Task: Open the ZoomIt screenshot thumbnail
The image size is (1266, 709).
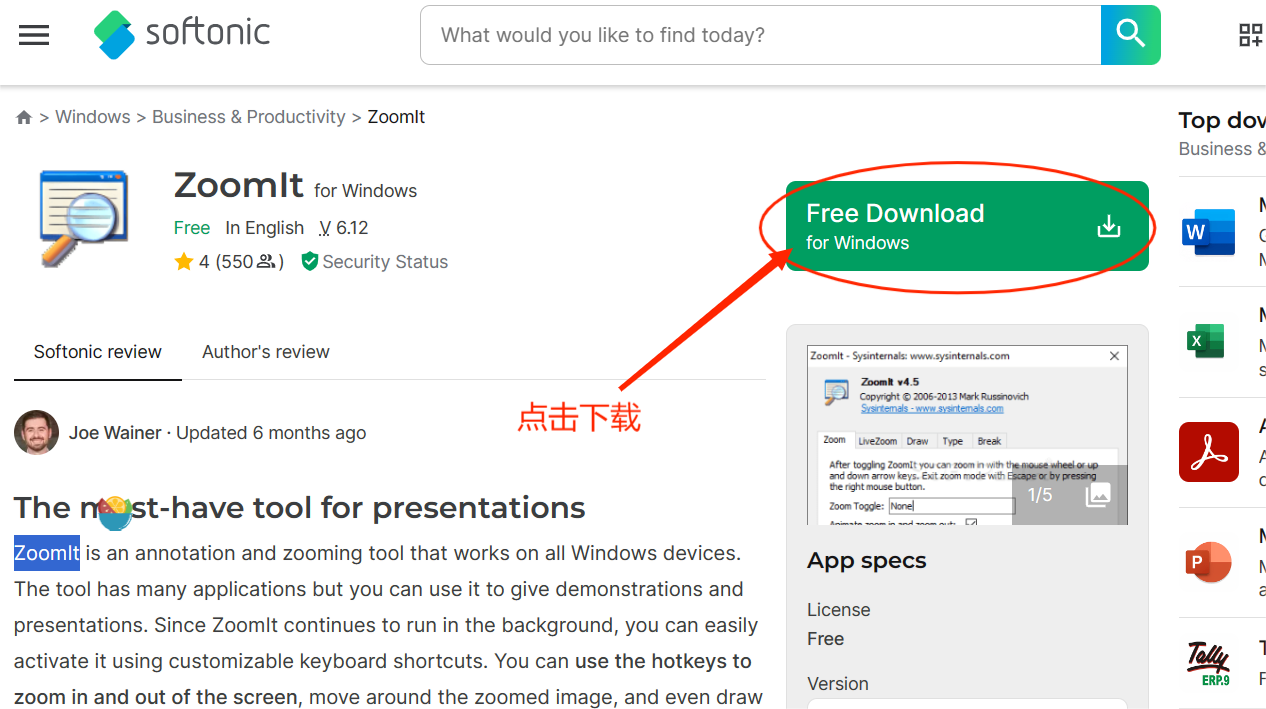Action: 967,435
